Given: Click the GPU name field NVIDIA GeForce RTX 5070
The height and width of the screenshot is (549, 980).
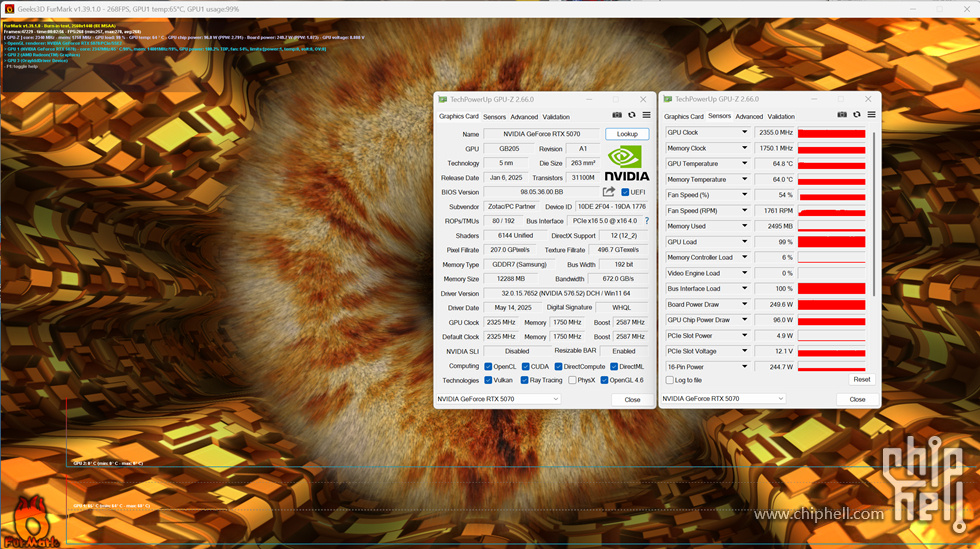Looking at the screenshot, I should tap(542, 134).
